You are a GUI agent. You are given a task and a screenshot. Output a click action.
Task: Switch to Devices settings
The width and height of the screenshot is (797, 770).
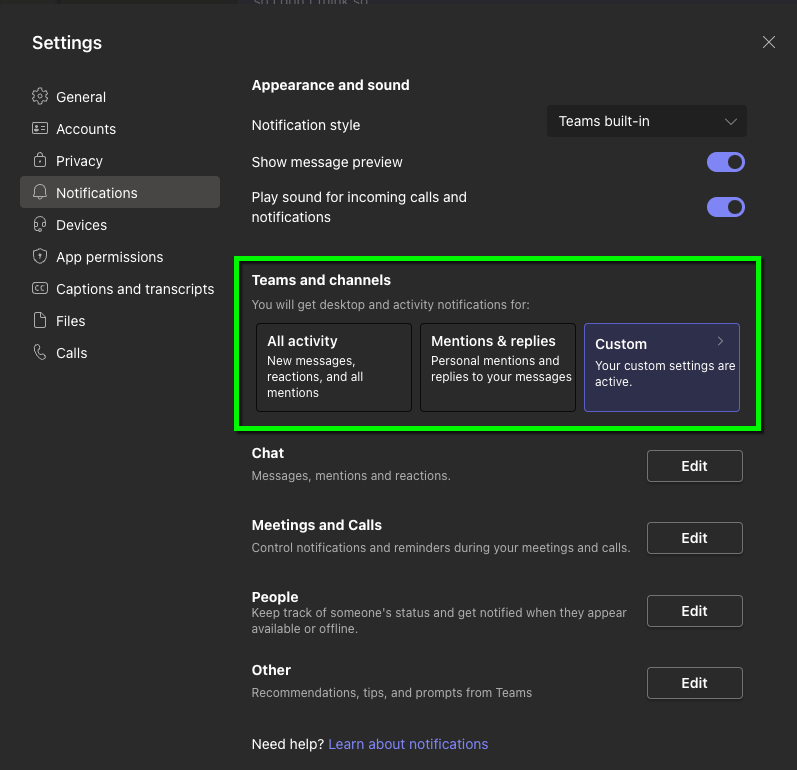pyautogui.click(x=120, y=225)
